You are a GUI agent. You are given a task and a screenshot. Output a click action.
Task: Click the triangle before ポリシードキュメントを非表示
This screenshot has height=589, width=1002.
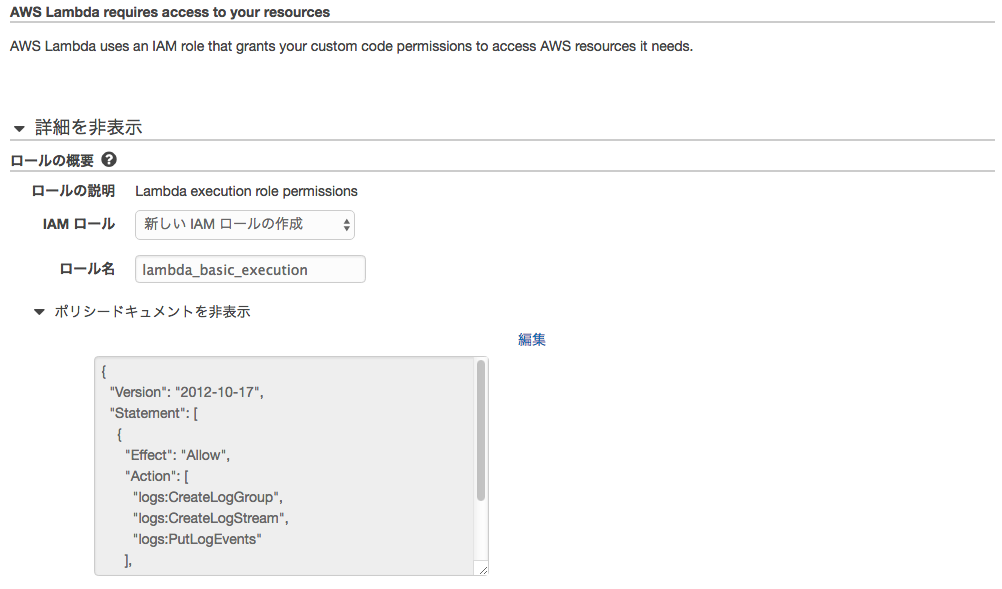(38, 311)
